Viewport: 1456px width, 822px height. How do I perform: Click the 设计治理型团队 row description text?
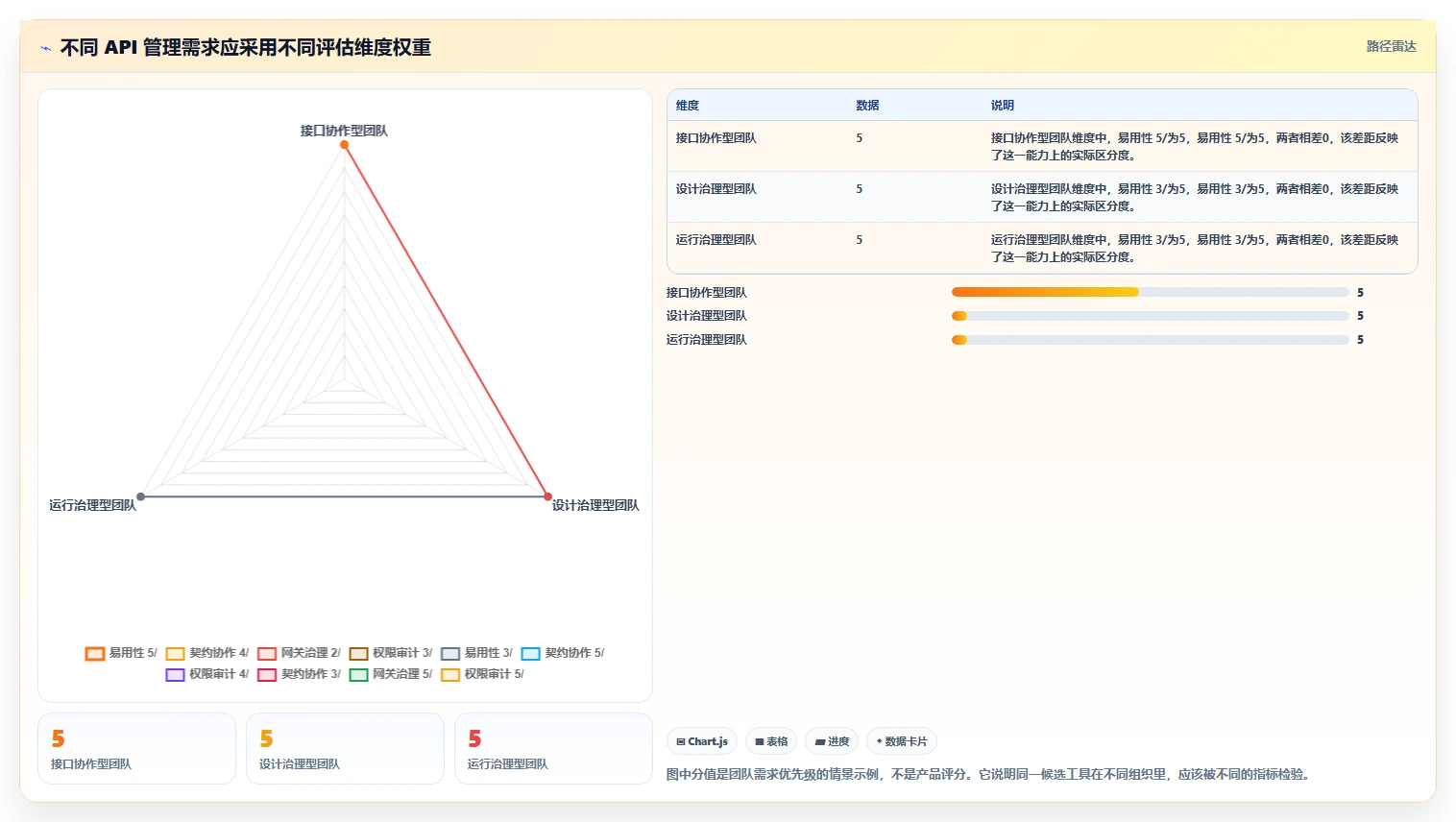(1195, 198)
